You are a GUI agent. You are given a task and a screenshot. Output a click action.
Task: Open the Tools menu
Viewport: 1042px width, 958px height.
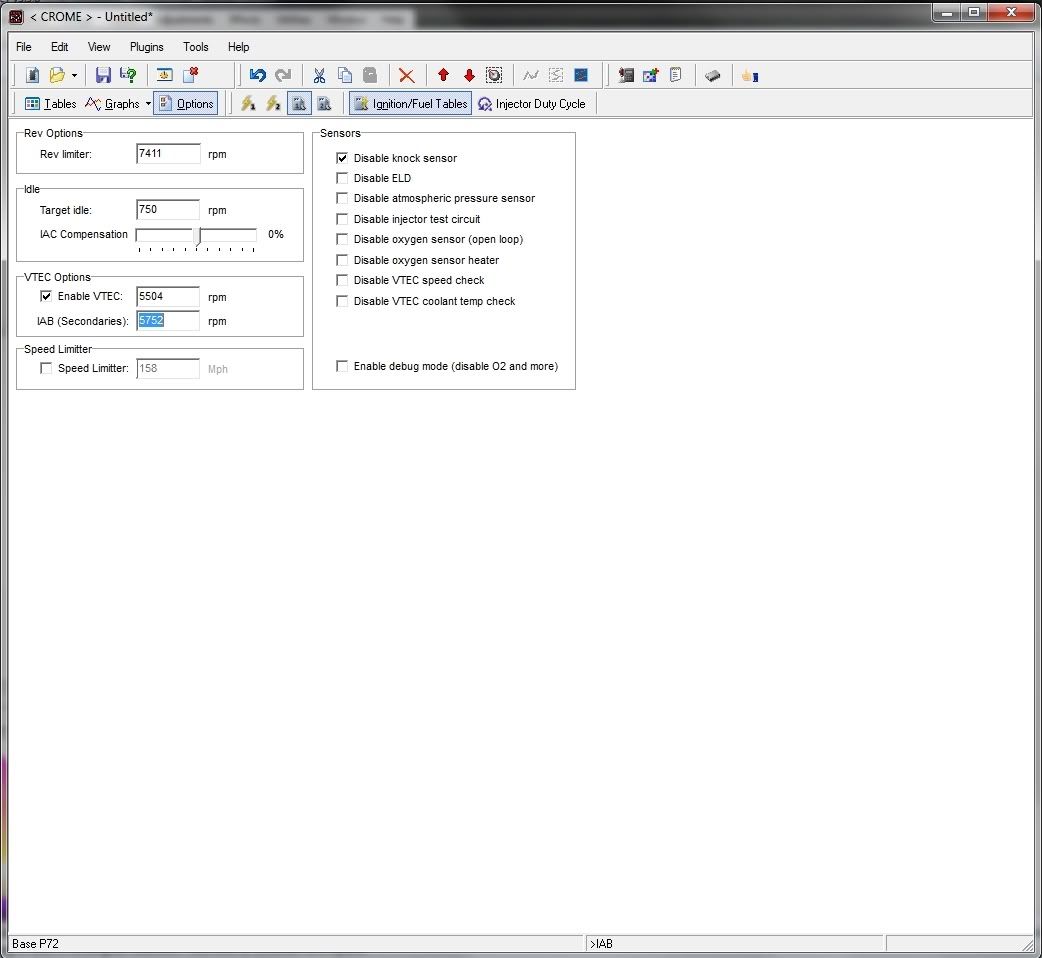pos(196,47)
